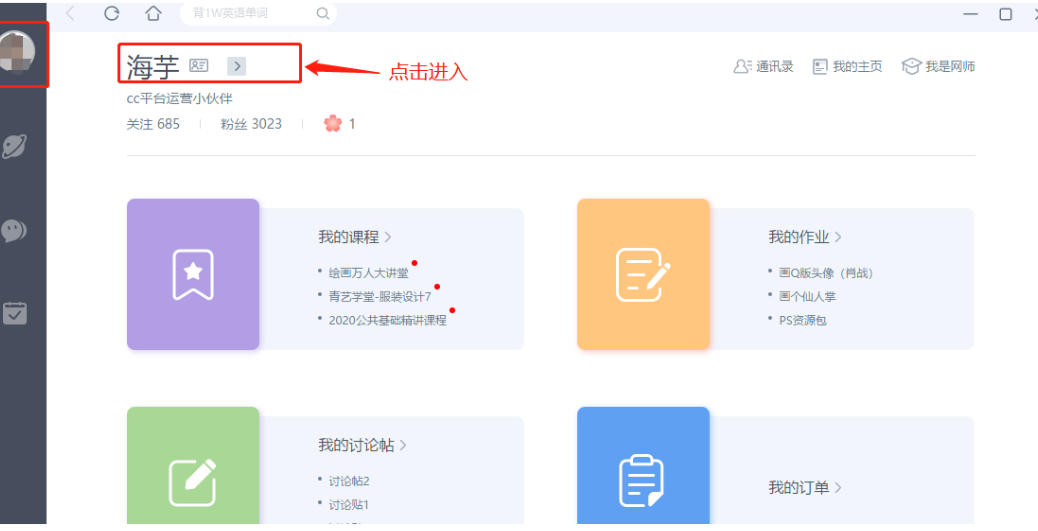Open course 青艺学堂-服装设计7
1038x531 pixels.
[x=380, y=297]
